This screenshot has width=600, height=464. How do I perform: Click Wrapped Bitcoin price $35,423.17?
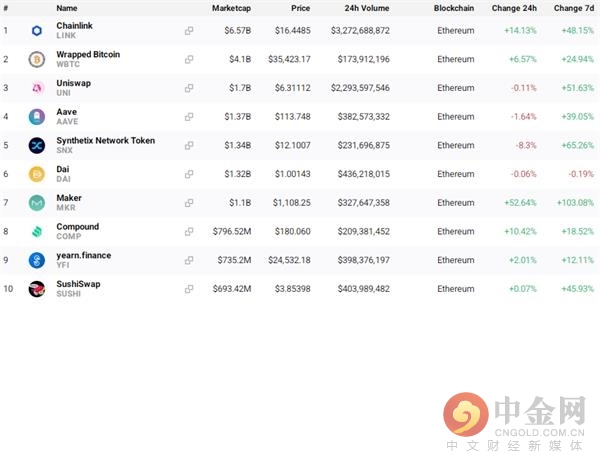pos(289,59)
